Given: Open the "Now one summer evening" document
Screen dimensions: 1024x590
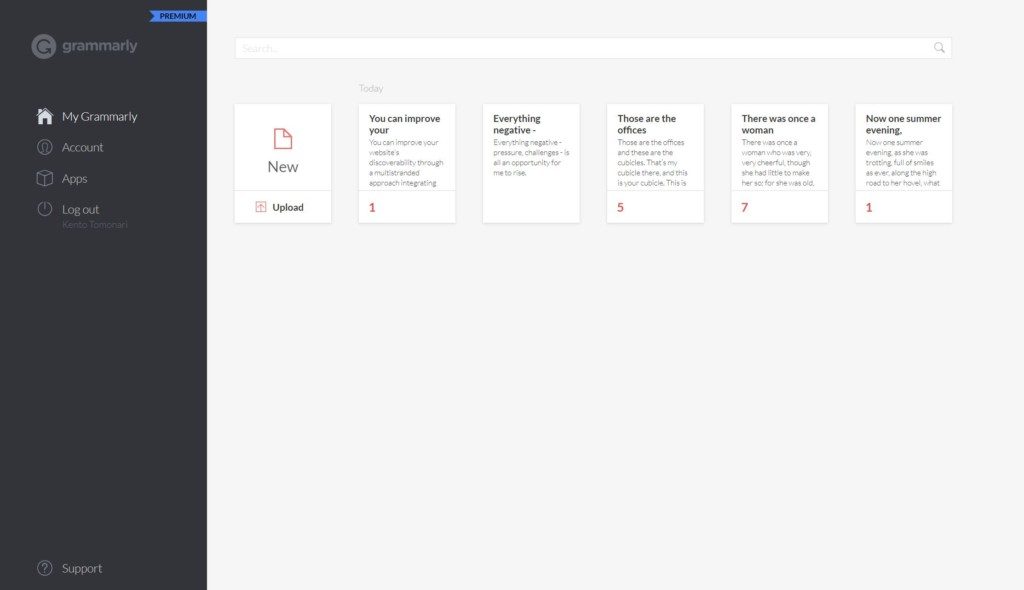Looking at the screenshot, I should point(903,150).
